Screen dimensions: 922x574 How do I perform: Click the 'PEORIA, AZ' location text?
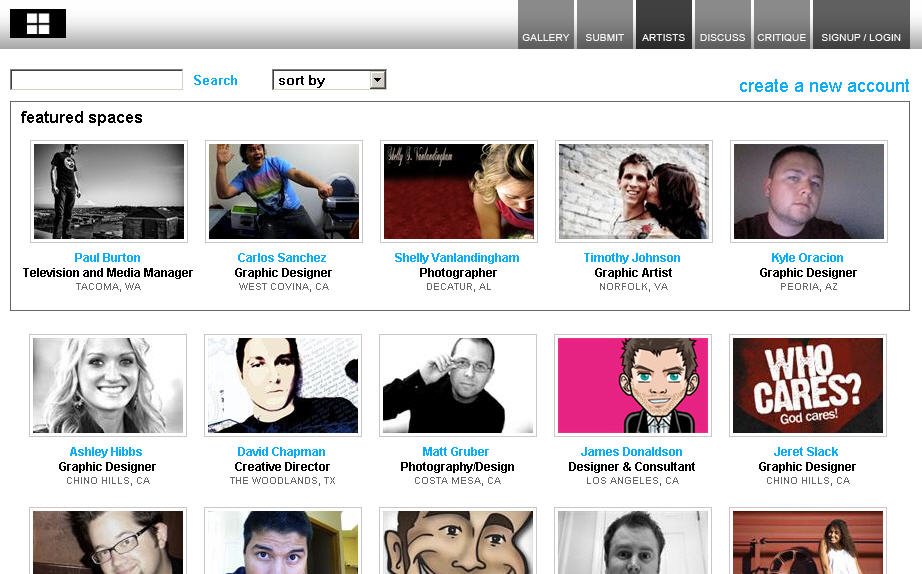(x=809, y=287)
